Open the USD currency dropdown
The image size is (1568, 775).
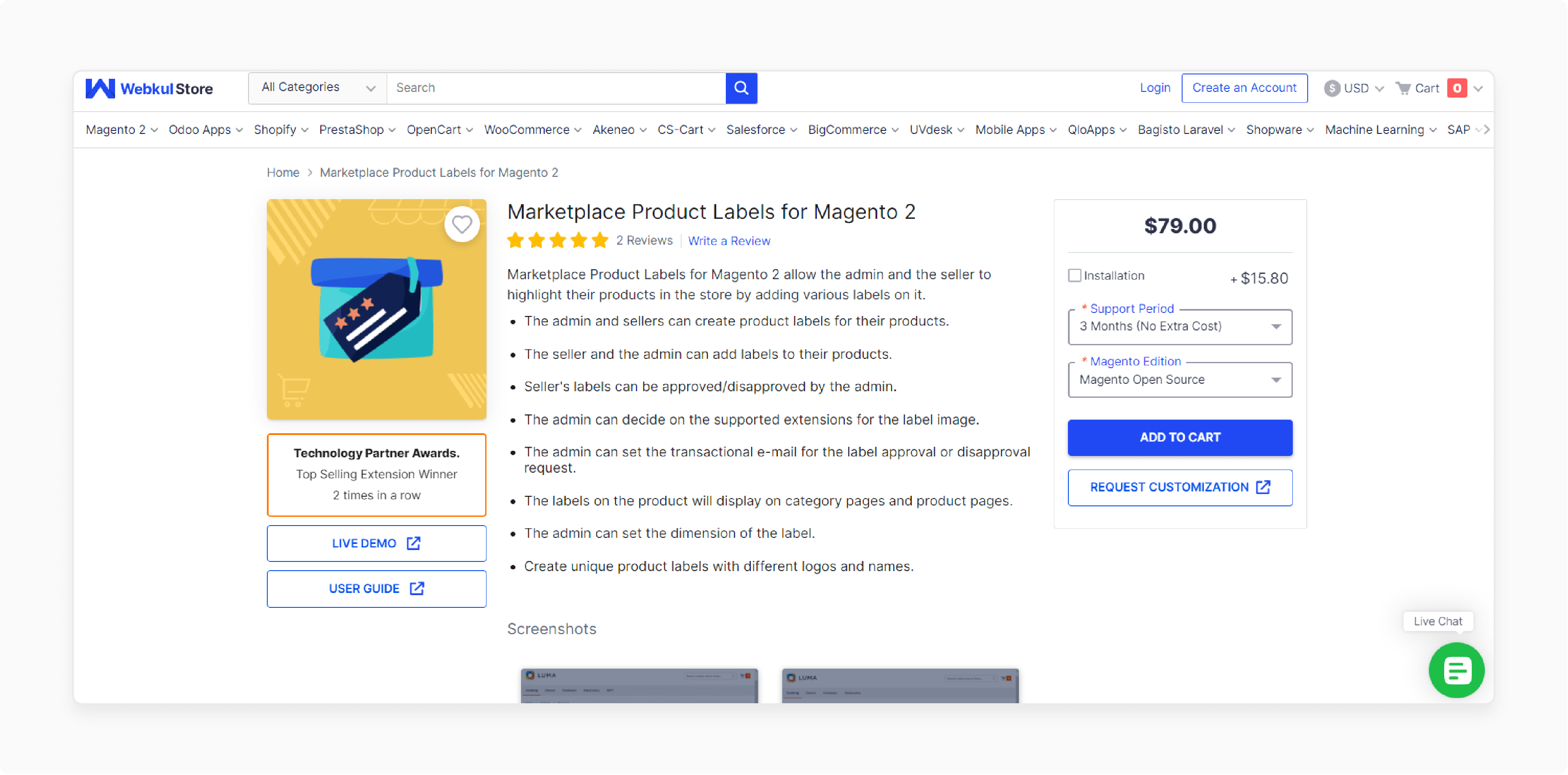coord(1354,88)
